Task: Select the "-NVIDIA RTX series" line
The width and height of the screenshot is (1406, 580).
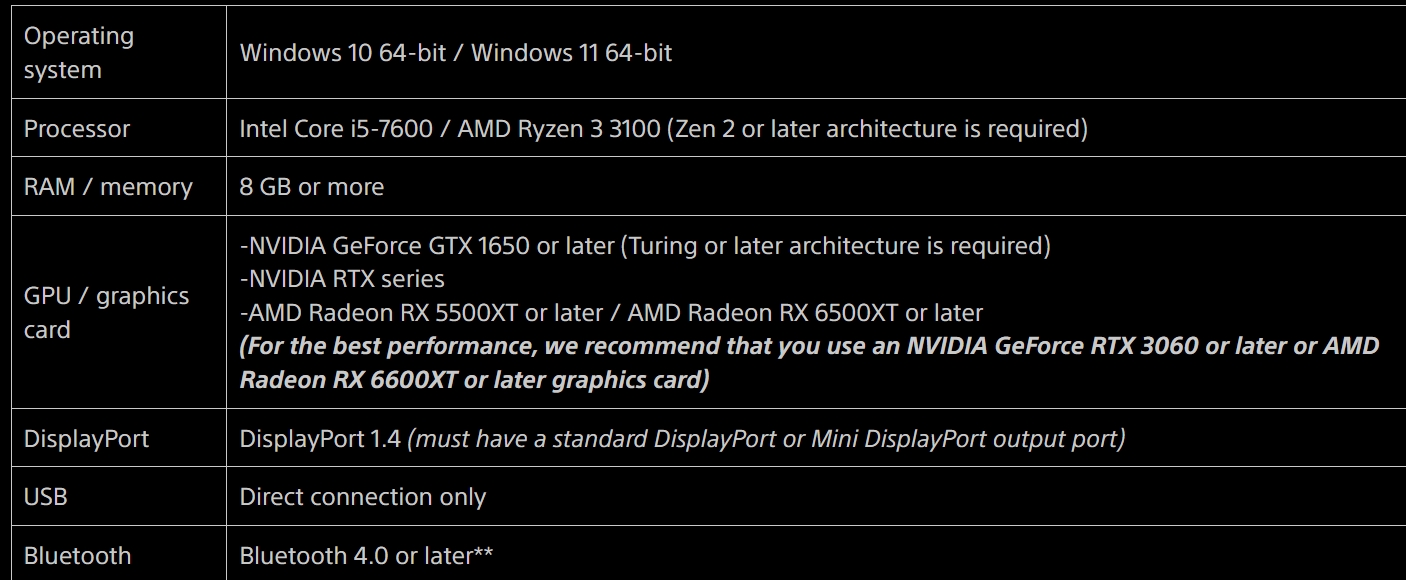Action: coord(342,279)
